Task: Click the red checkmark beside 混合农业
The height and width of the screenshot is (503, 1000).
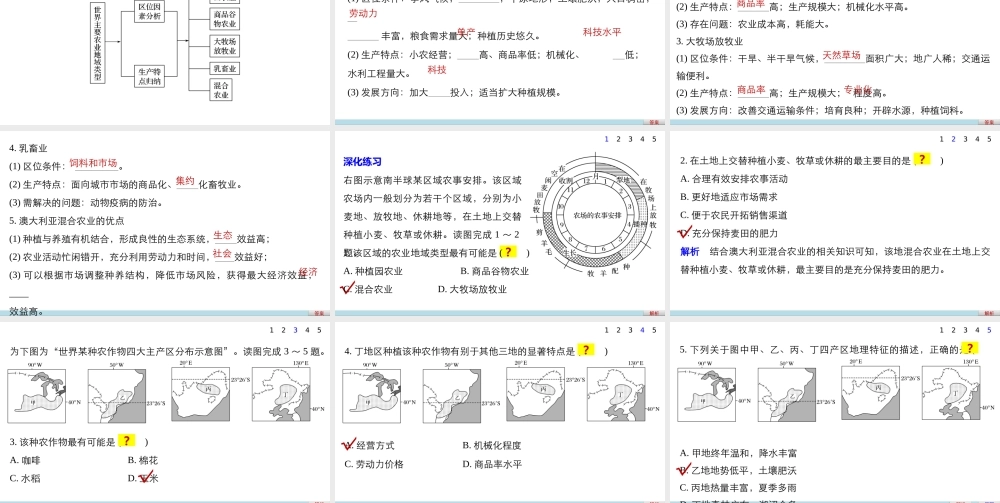Action: [348, 288]
